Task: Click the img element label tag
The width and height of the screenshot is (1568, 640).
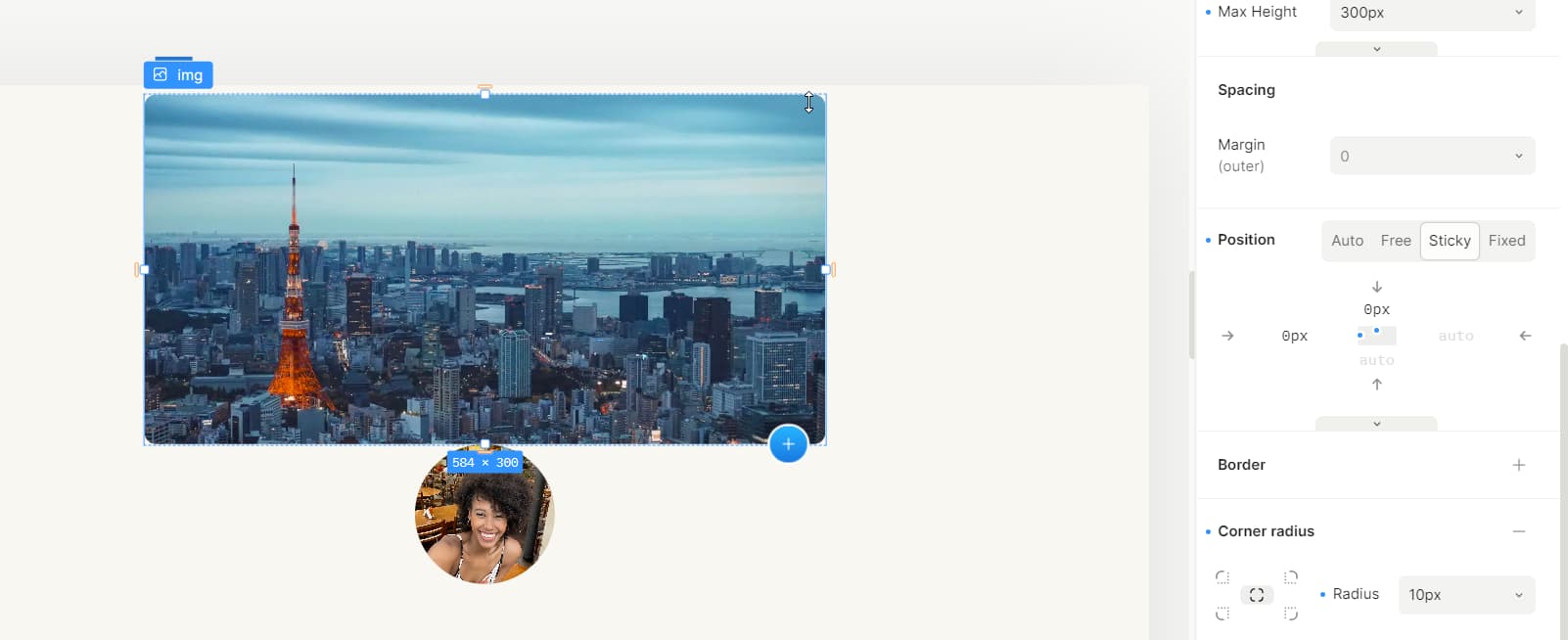Action: 178,75
